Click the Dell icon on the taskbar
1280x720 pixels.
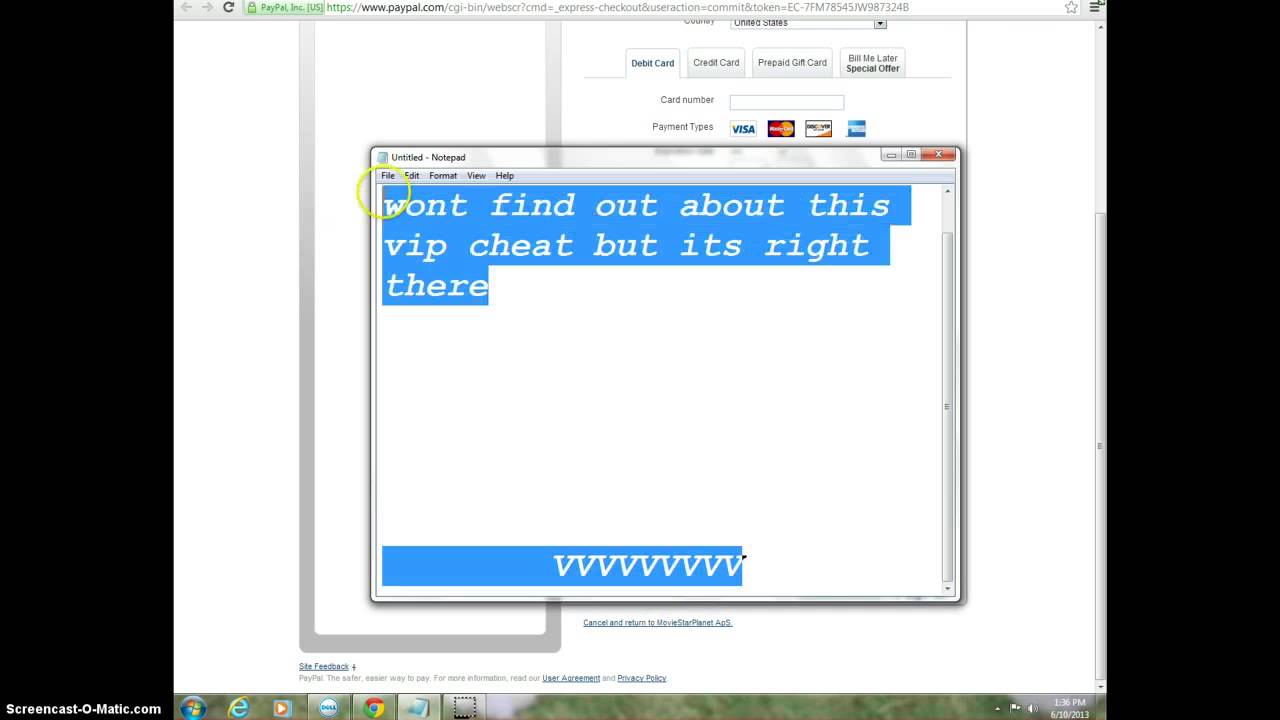(x=328, y=708)
